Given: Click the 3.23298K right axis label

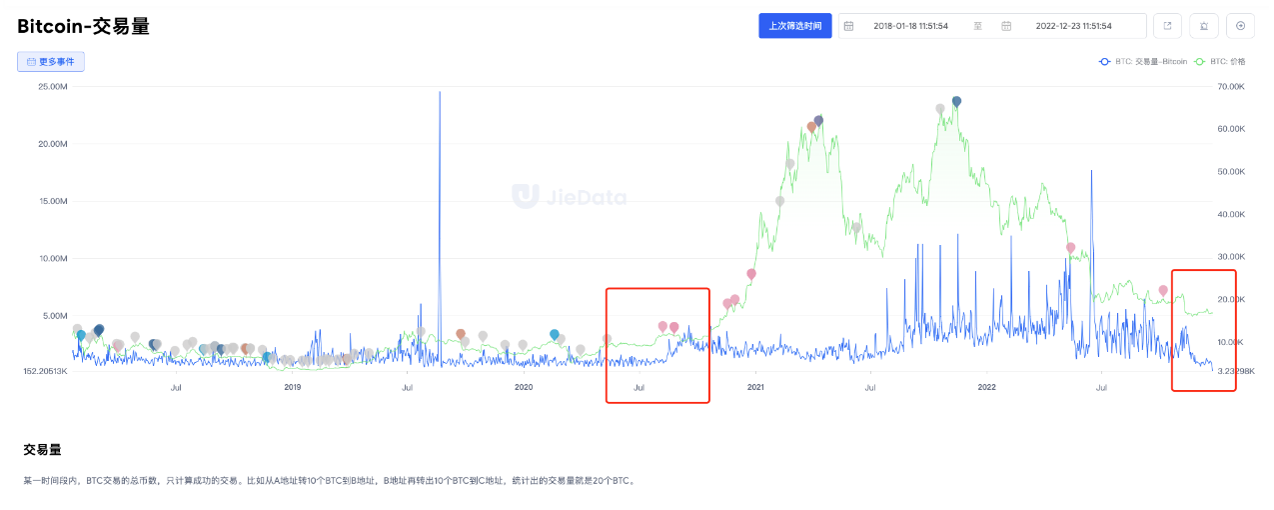Looking at the screenshot, I should (x=1235, y=371).
